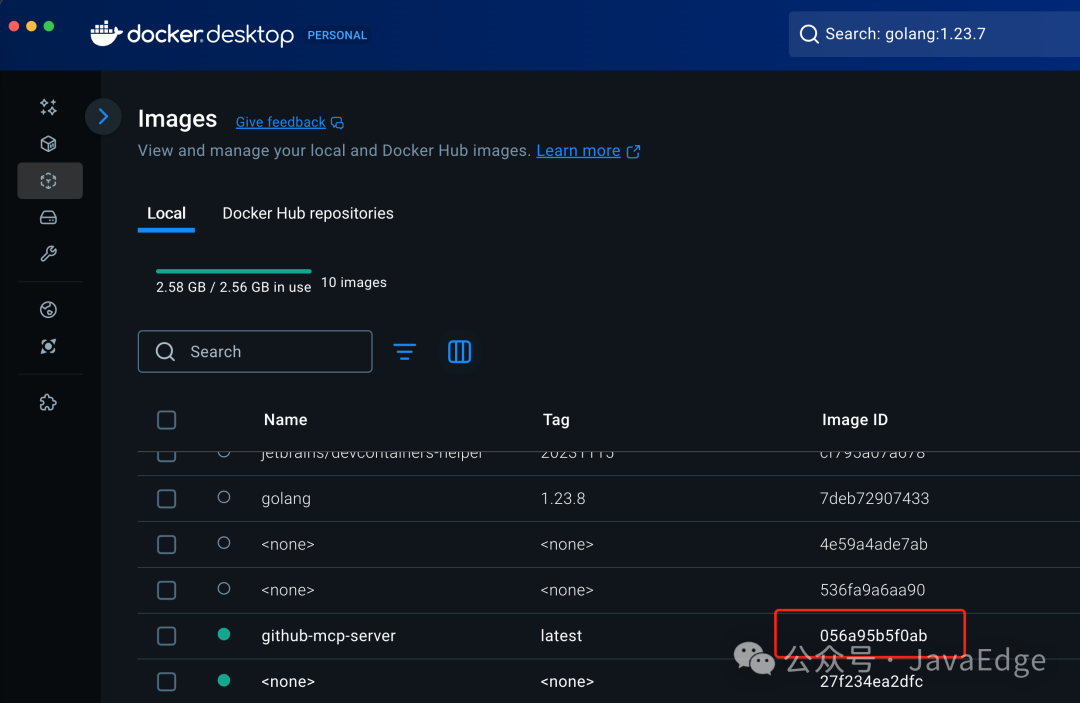
Task: Click image ID 056a95b5f0ab
Action: coord(873,636)
